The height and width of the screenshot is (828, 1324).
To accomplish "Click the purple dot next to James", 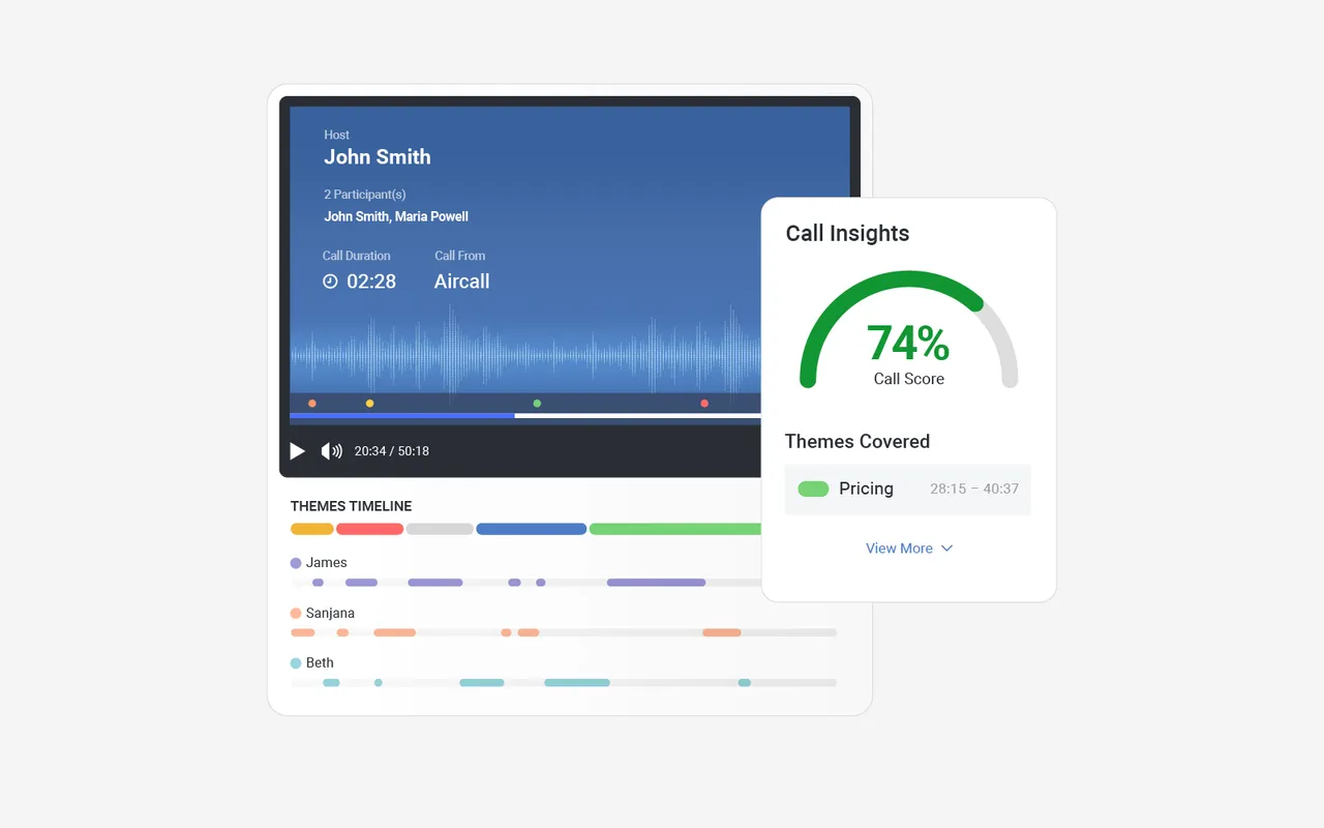I will (296, 563).
